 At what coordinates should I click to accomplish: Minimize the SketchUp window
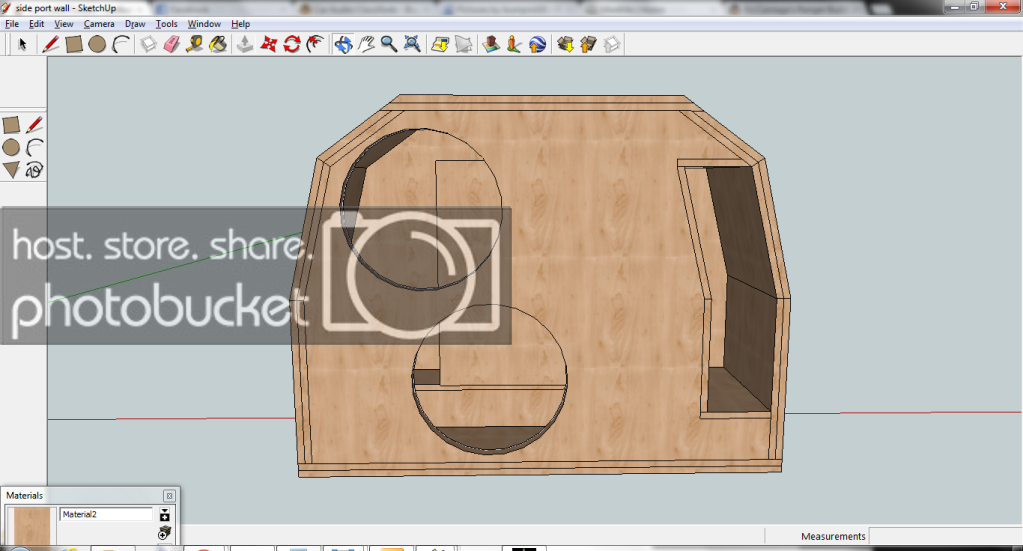(x=954, y=7)
